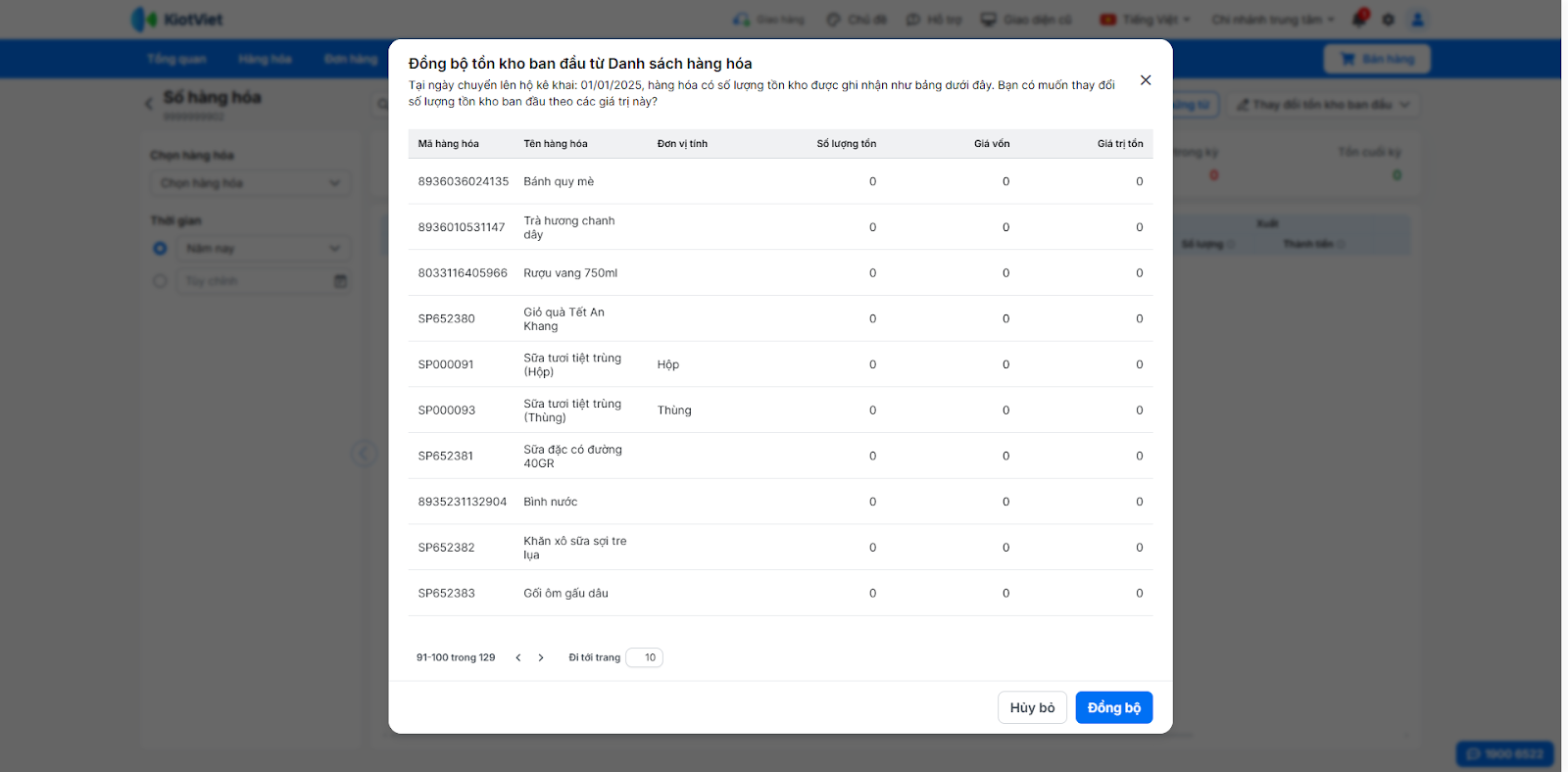Click the Đi tới trang page input
This screenshot has width=1568, height=772.
(645, 658)
